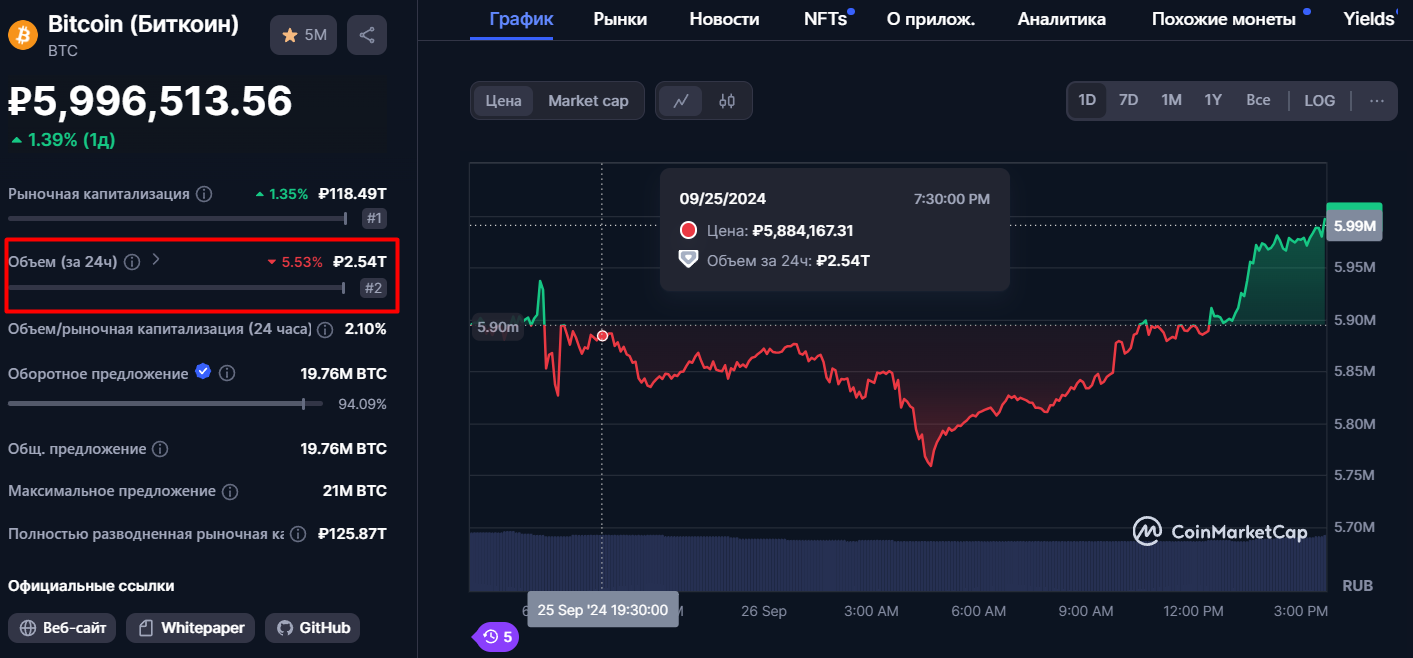Screen dimensions: 1413x658
Task: Click info icon beside Объем (за 24ч)
Action: [132, 262]
